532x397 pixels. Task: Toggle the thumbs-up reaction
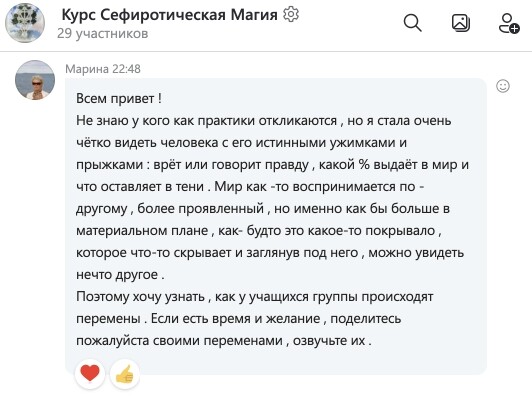(x=125, y=374)
